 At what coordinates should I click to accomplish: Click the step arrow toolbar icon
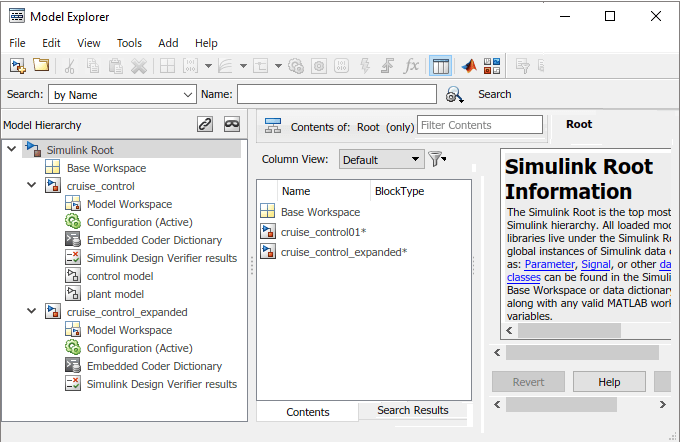[387, 66]
